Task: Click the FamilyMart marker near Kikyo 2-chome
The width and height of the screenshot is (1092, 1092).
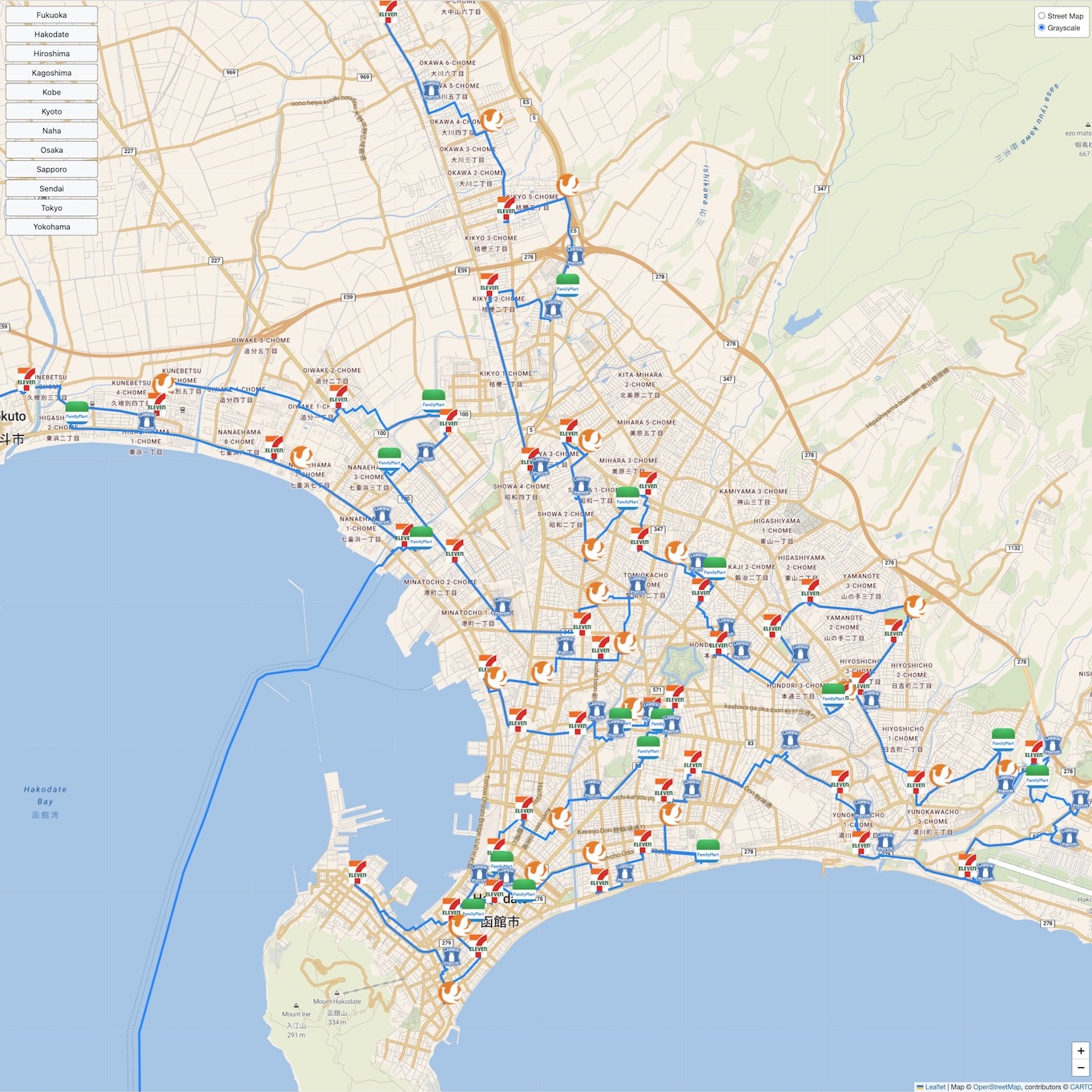Action: 567,285
